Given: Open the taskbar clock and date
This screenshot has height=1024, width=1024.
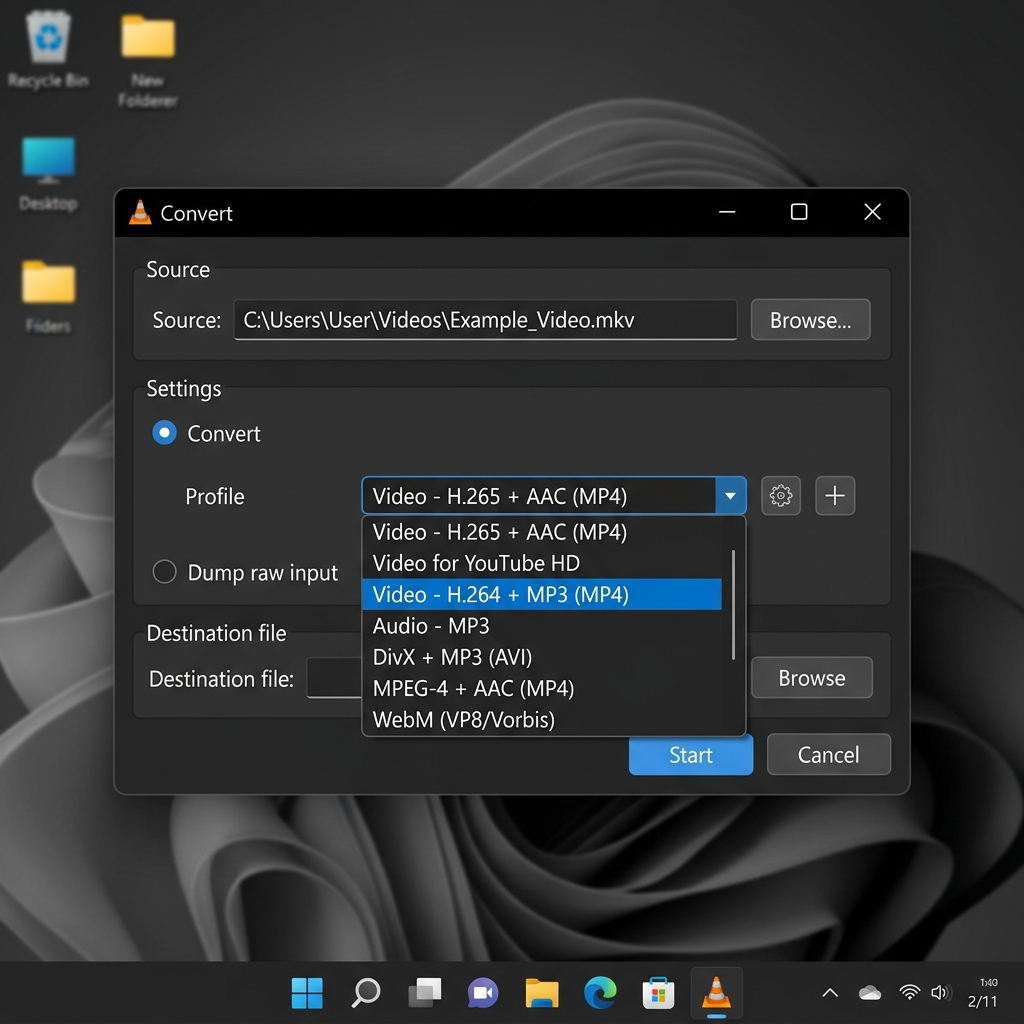Looking at the screenshot, I should [983, 993].
